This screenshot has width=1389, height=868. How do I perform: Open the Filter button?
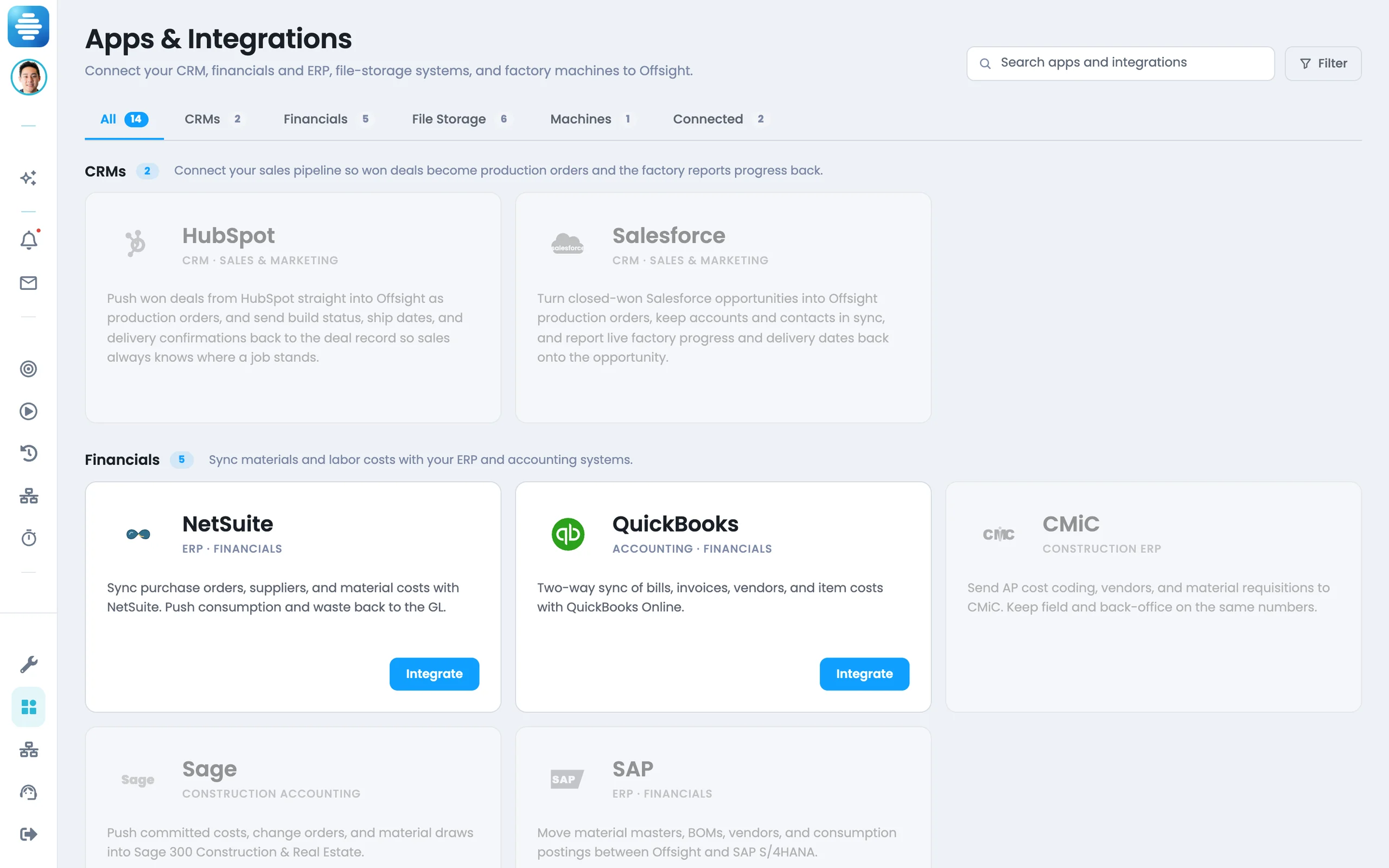1322,63
